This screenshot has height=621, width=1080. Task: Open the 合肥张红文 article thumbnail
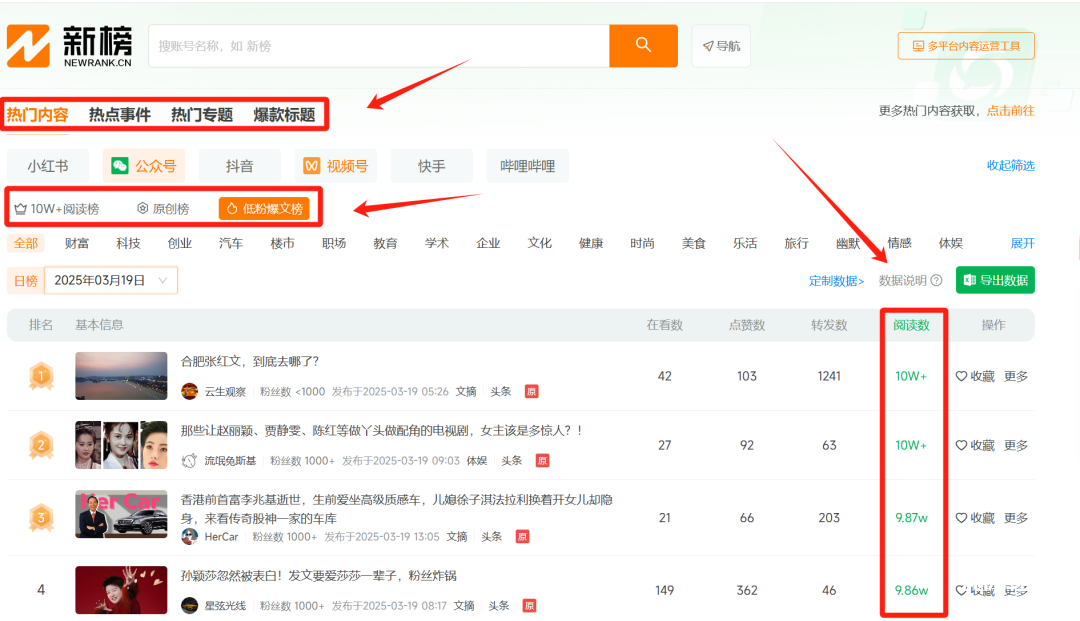pyautogui.click(x=121, y=376)
